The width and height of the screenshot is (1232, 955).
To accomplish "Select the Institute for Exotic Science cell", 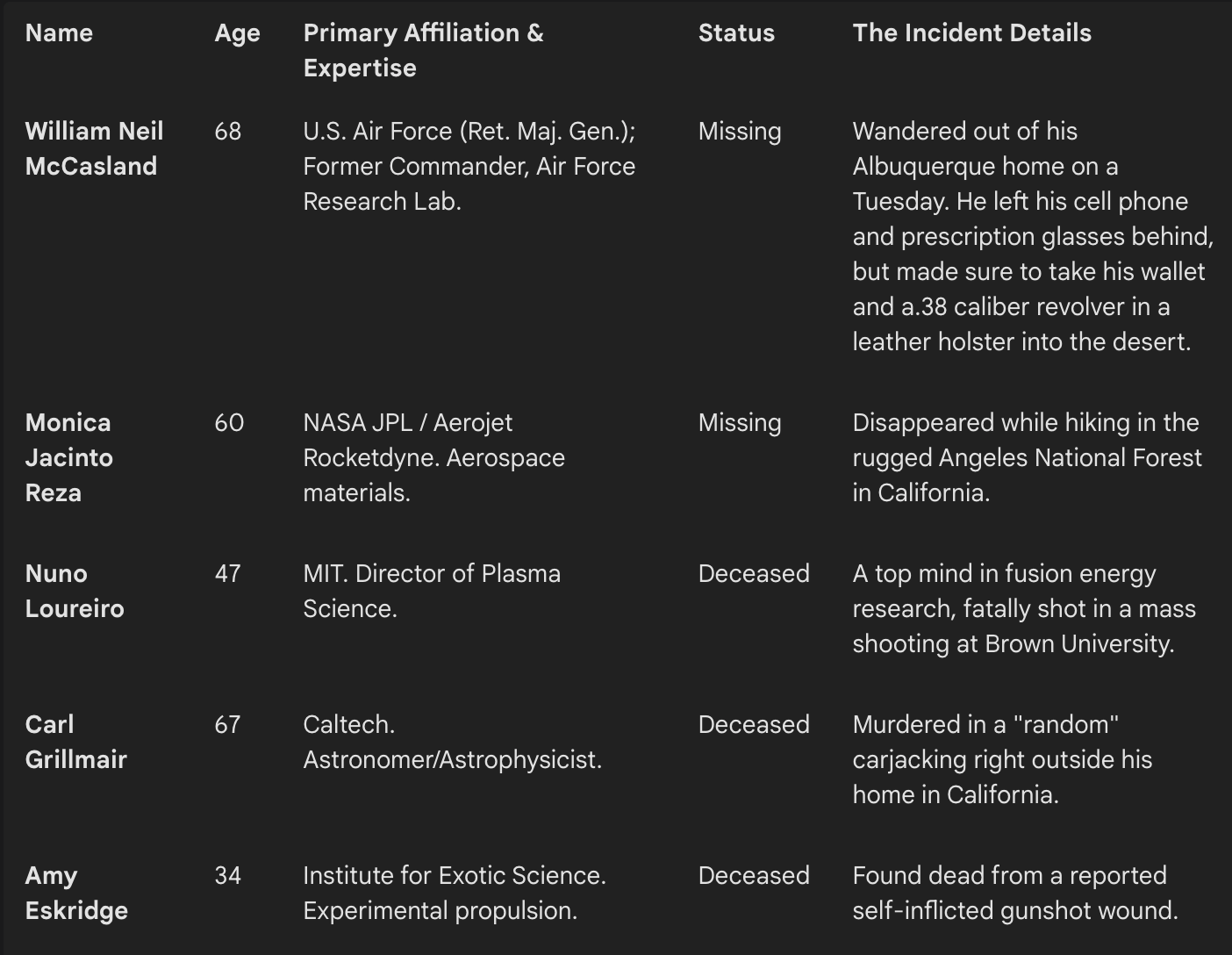I will tap(454, 893).
